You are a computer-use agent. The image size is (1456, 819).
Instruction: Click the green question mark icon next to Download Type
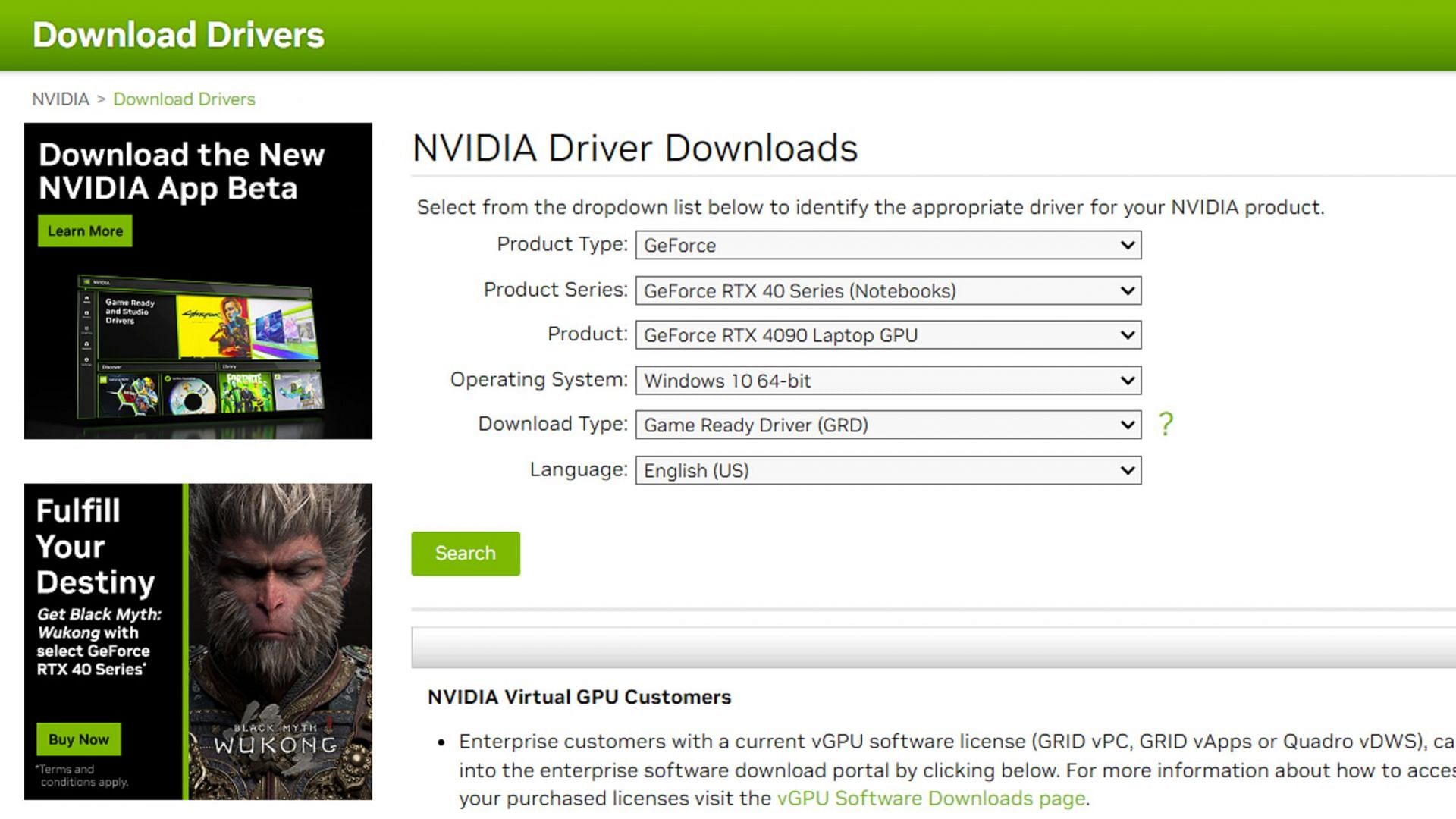pyautogui.click(x=1165, y=424)
